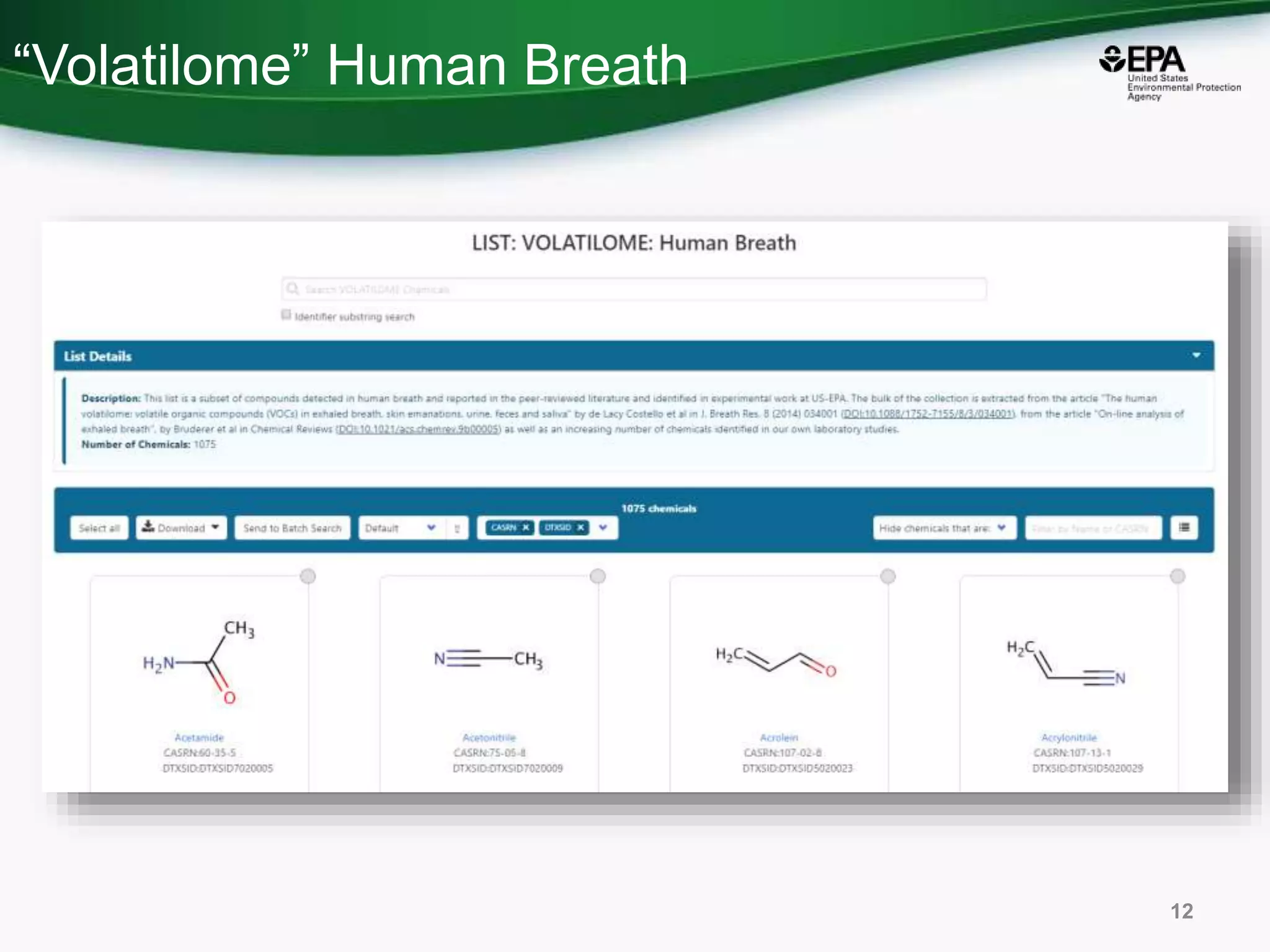The image size is (1270, 952).
Task: Click the Acetonitrile structure image
Action: [489, 658]
